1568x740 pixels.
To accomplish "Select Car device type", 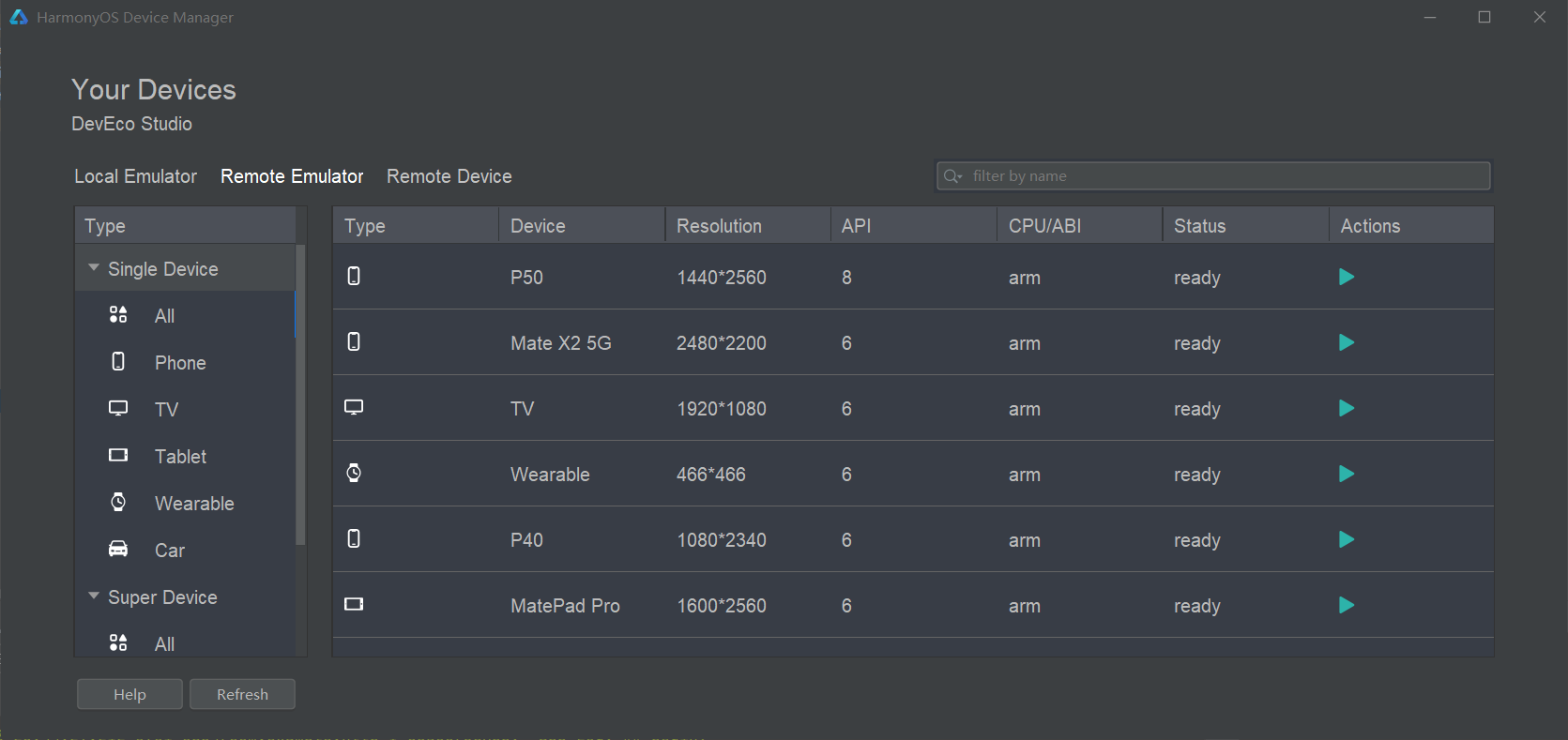I will pos(170,551).
